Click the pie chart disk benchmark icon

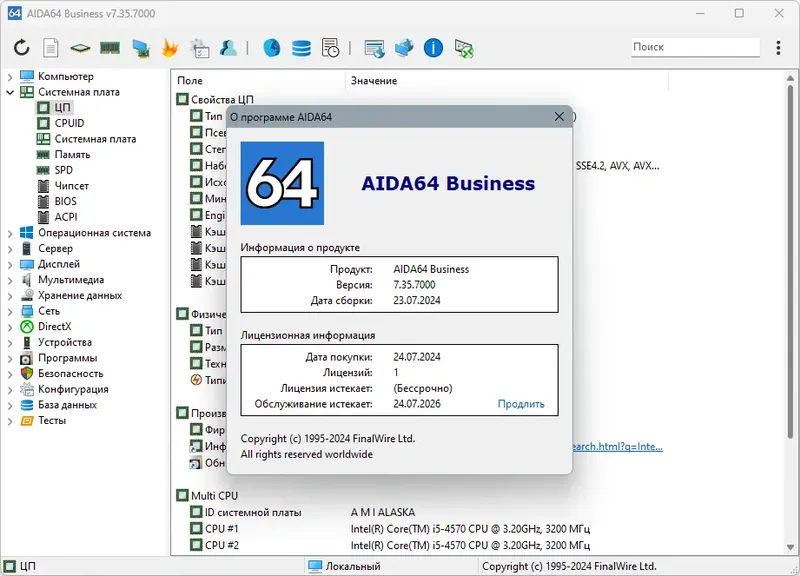click(x=270, y=47)
